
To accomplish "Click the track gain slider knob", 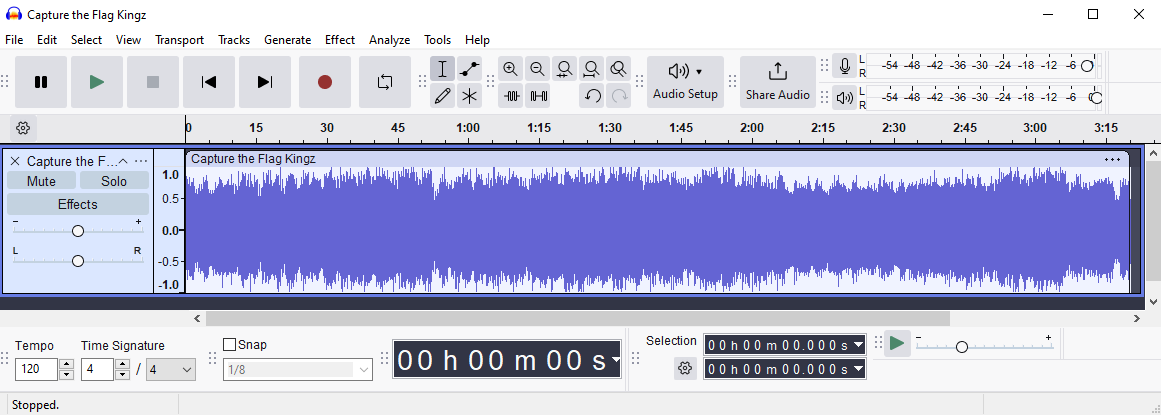I will 77,231.
